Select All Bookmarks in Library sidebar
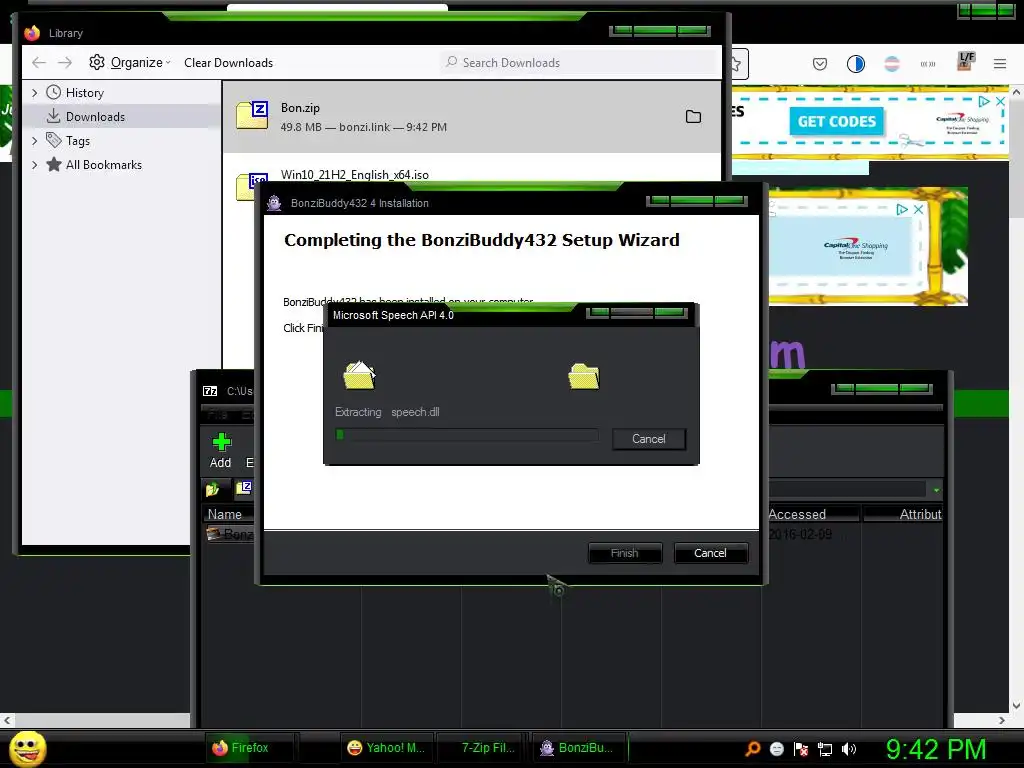 pos(104,165)
